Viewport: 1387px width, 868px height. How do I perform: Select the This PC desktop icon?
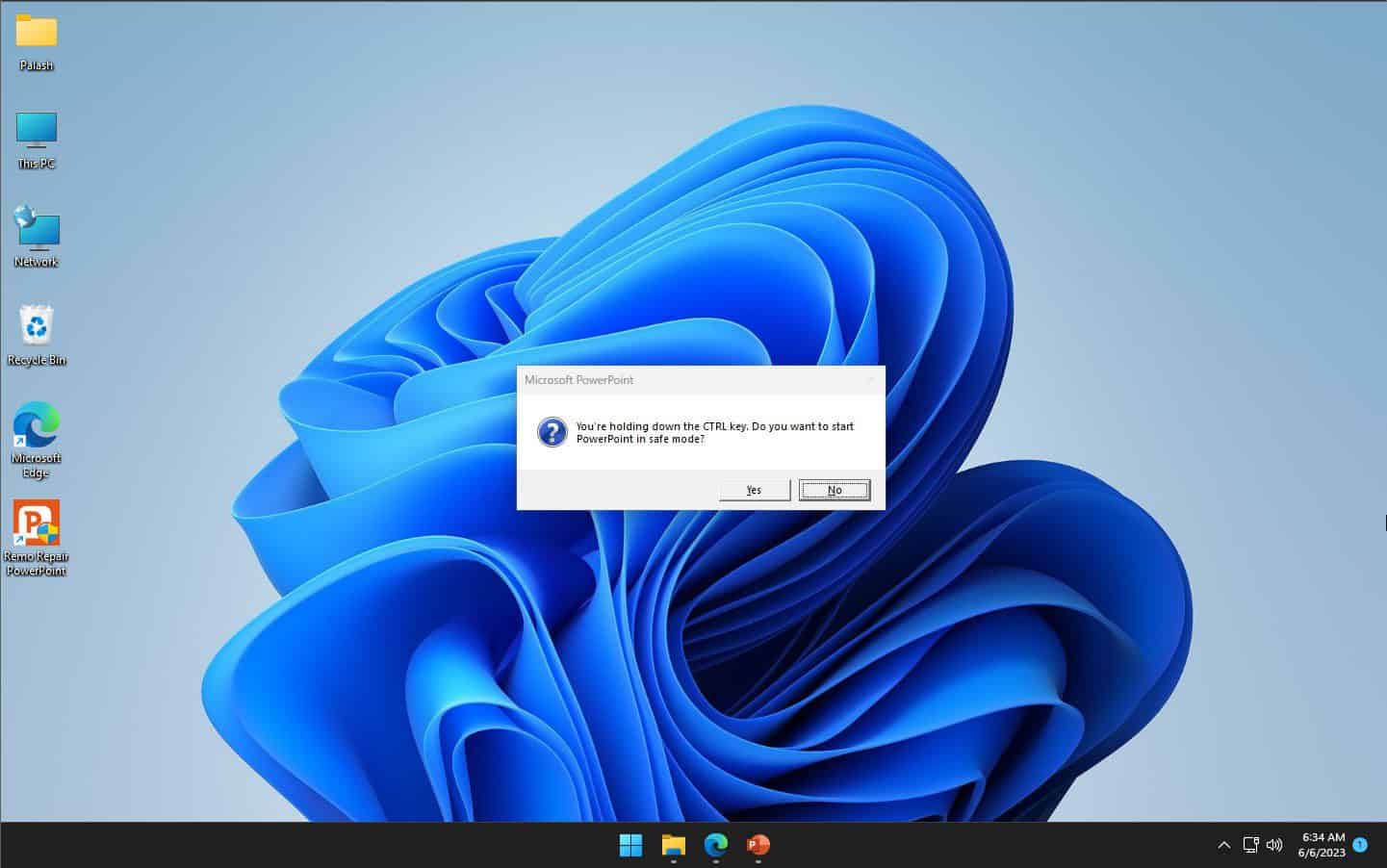coord(37,140)
